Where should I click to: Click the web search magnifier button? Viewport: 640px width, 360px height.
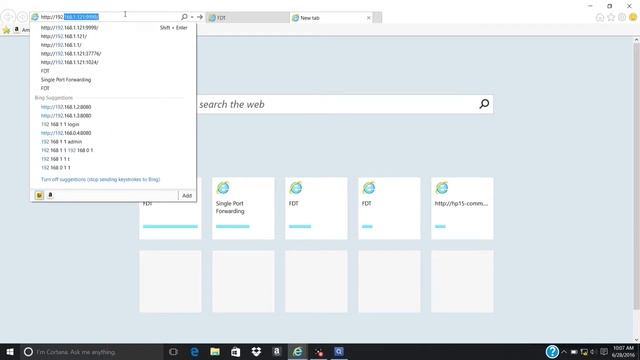coord(484,104)
